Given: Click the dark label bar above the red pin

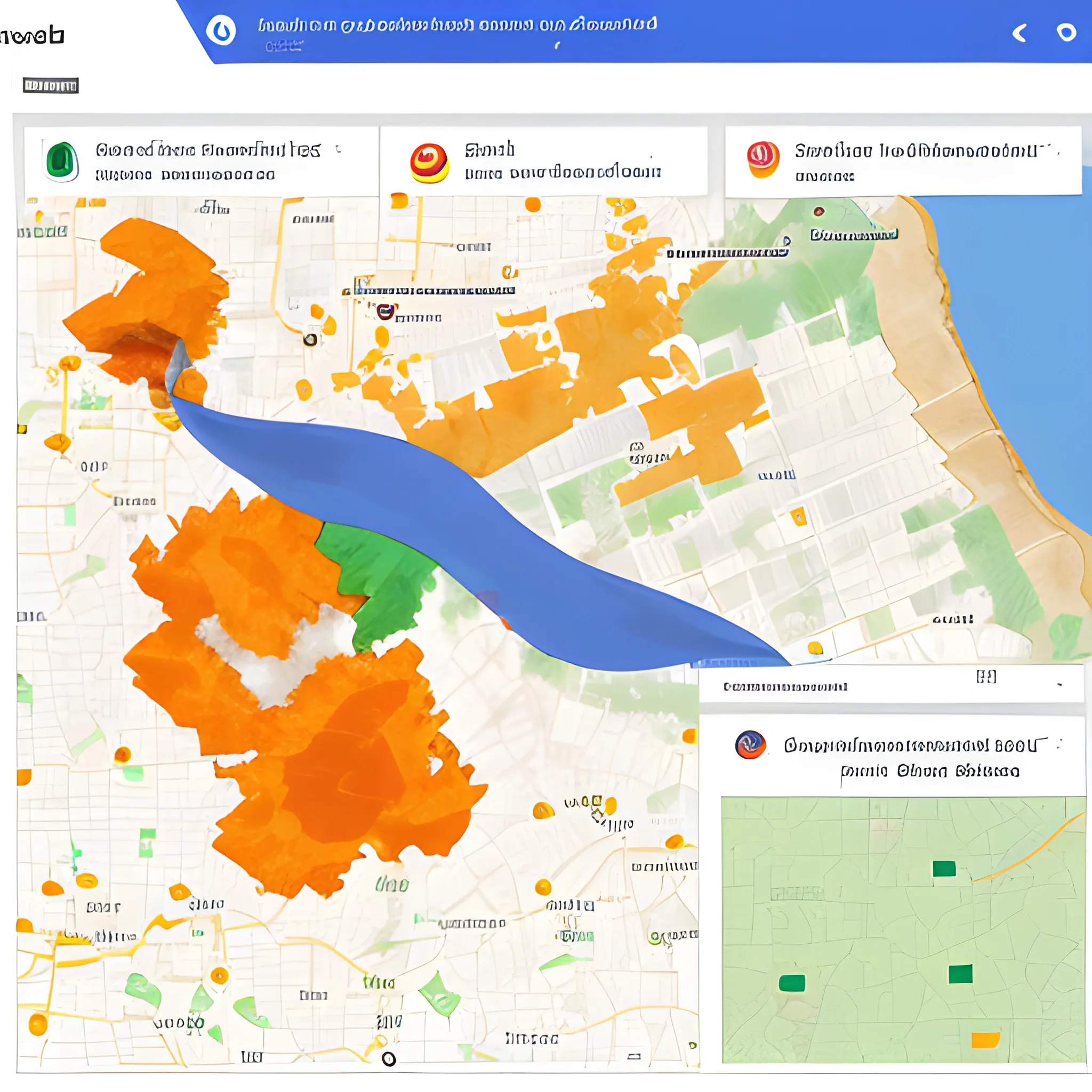Looking at the screenshot, I should coord(435,291).
